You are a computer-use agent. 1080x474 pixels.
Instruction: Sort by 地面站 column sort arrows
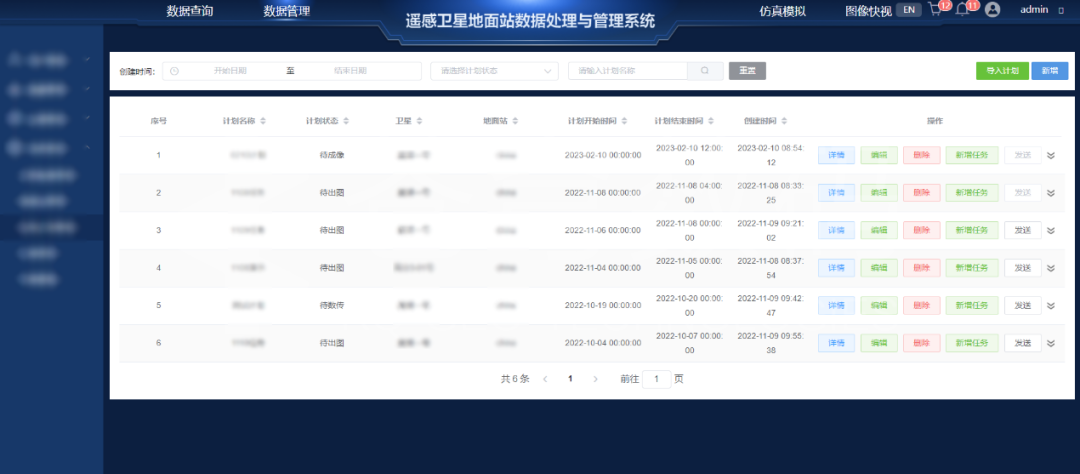[515, 121]
